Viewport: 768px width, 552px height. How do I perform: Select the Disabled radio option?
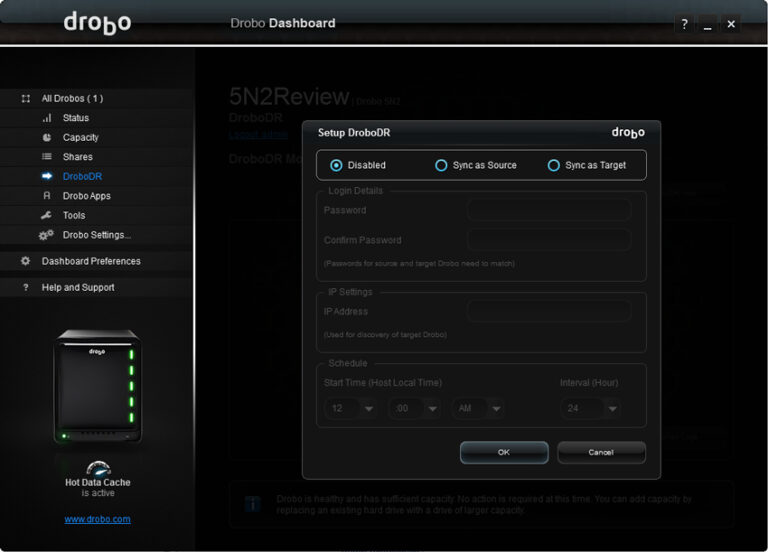pyautogui.click(x=336, y=166)
